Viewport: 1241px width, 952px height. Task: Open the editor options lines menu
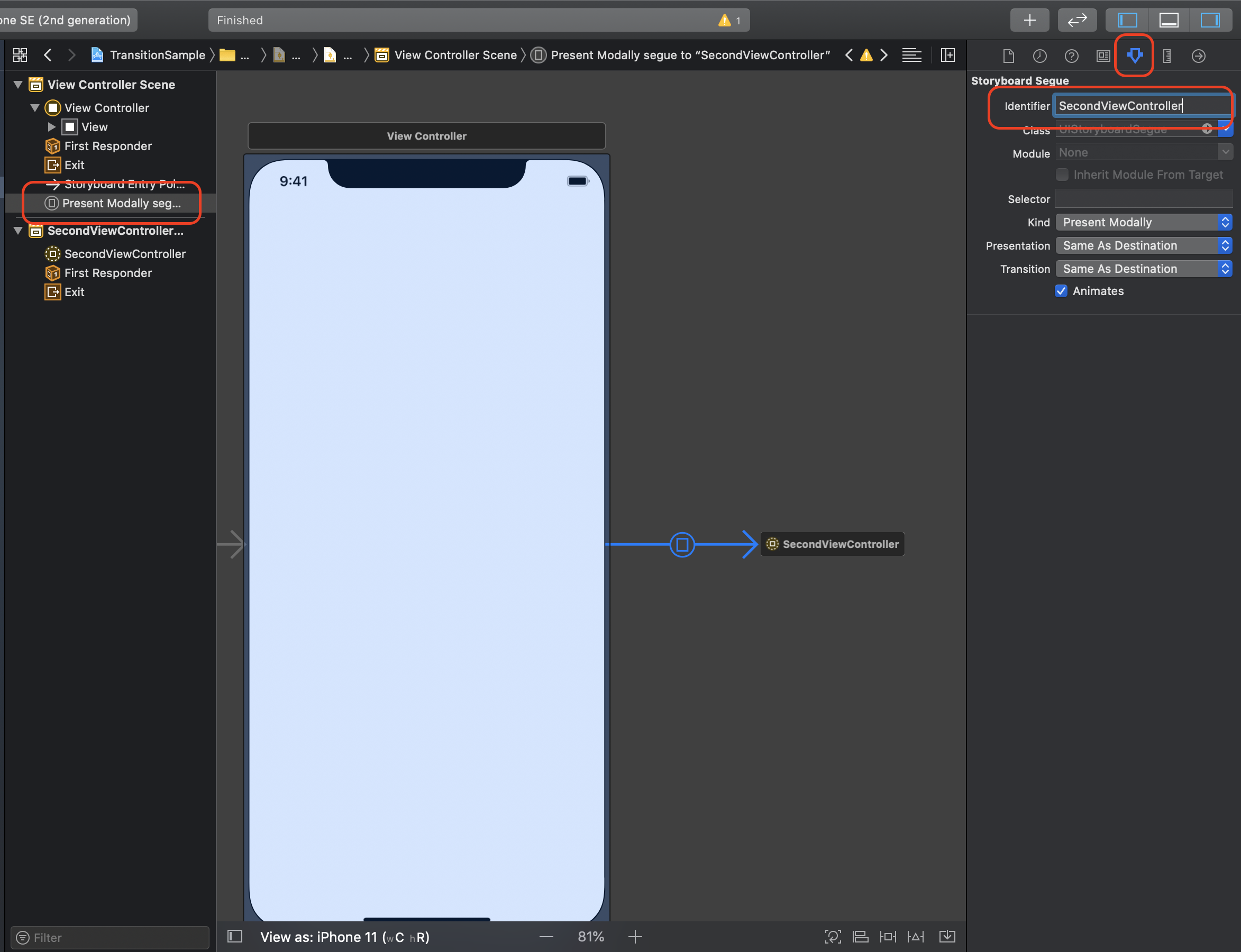912,55
